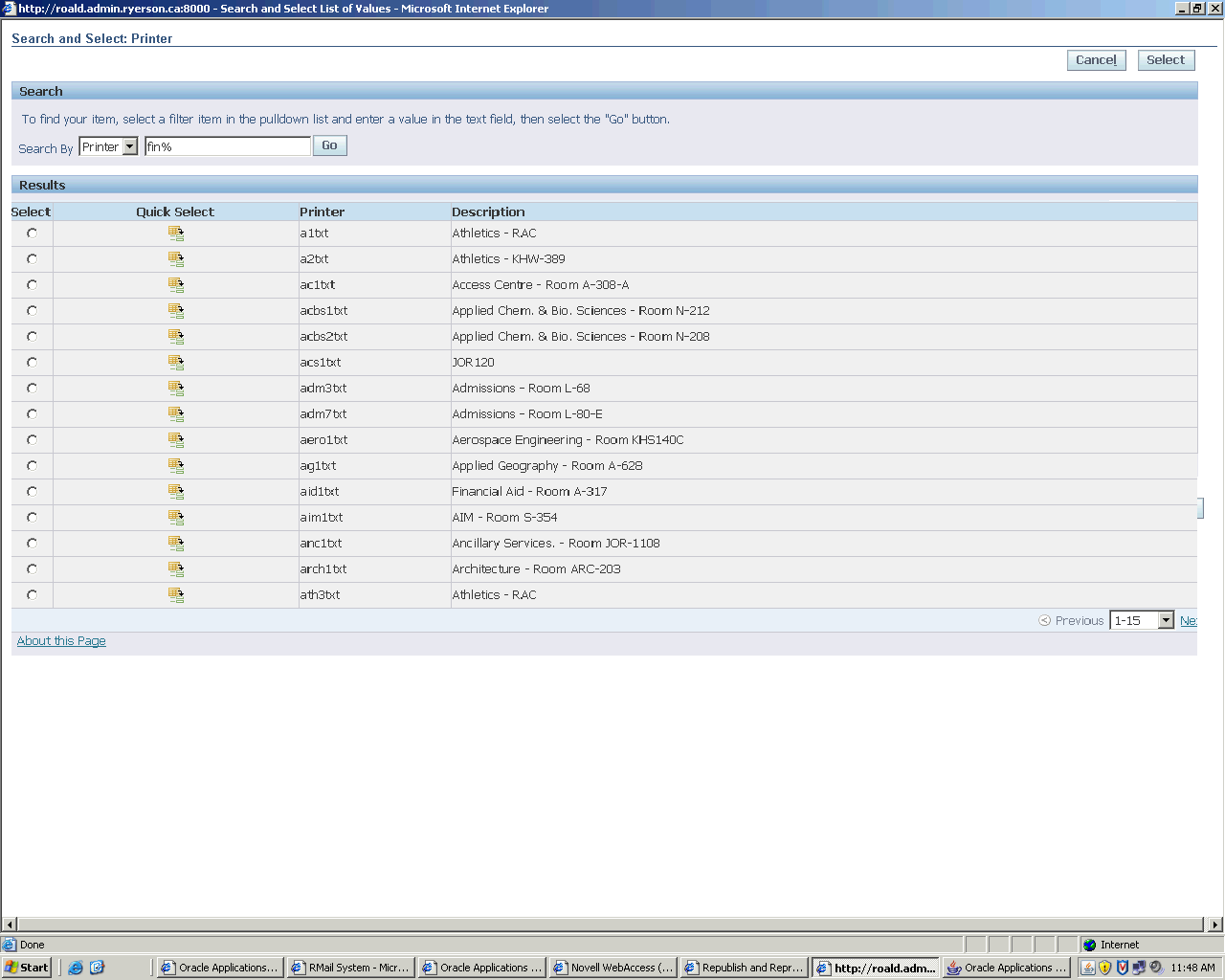
Task: Open the About this Page link
Action: [61, 641]
